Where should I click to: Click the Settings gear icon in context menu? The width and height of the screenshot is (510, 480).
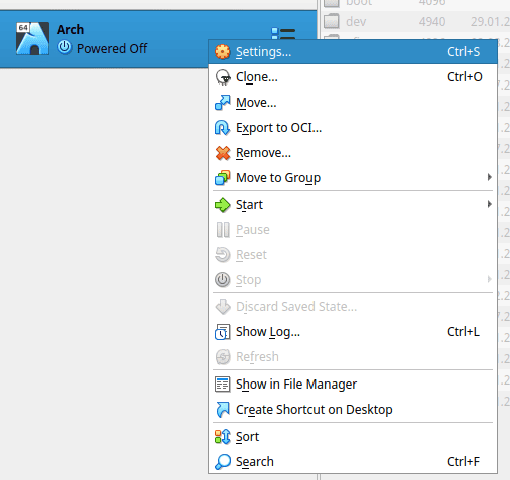(222, 52)
